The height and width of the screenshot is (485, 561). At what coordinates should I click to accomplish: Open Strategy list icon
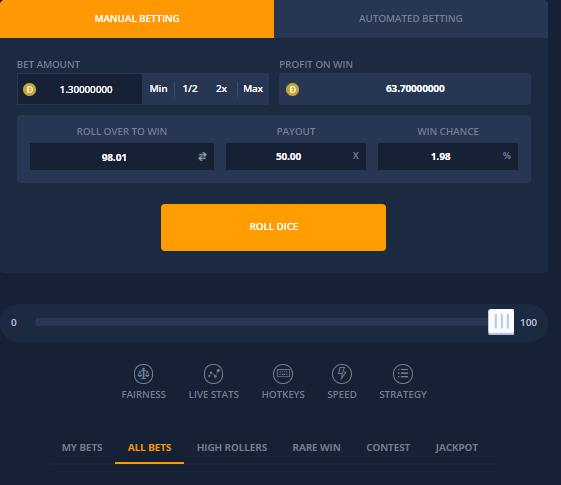click(x=403, y=374)
